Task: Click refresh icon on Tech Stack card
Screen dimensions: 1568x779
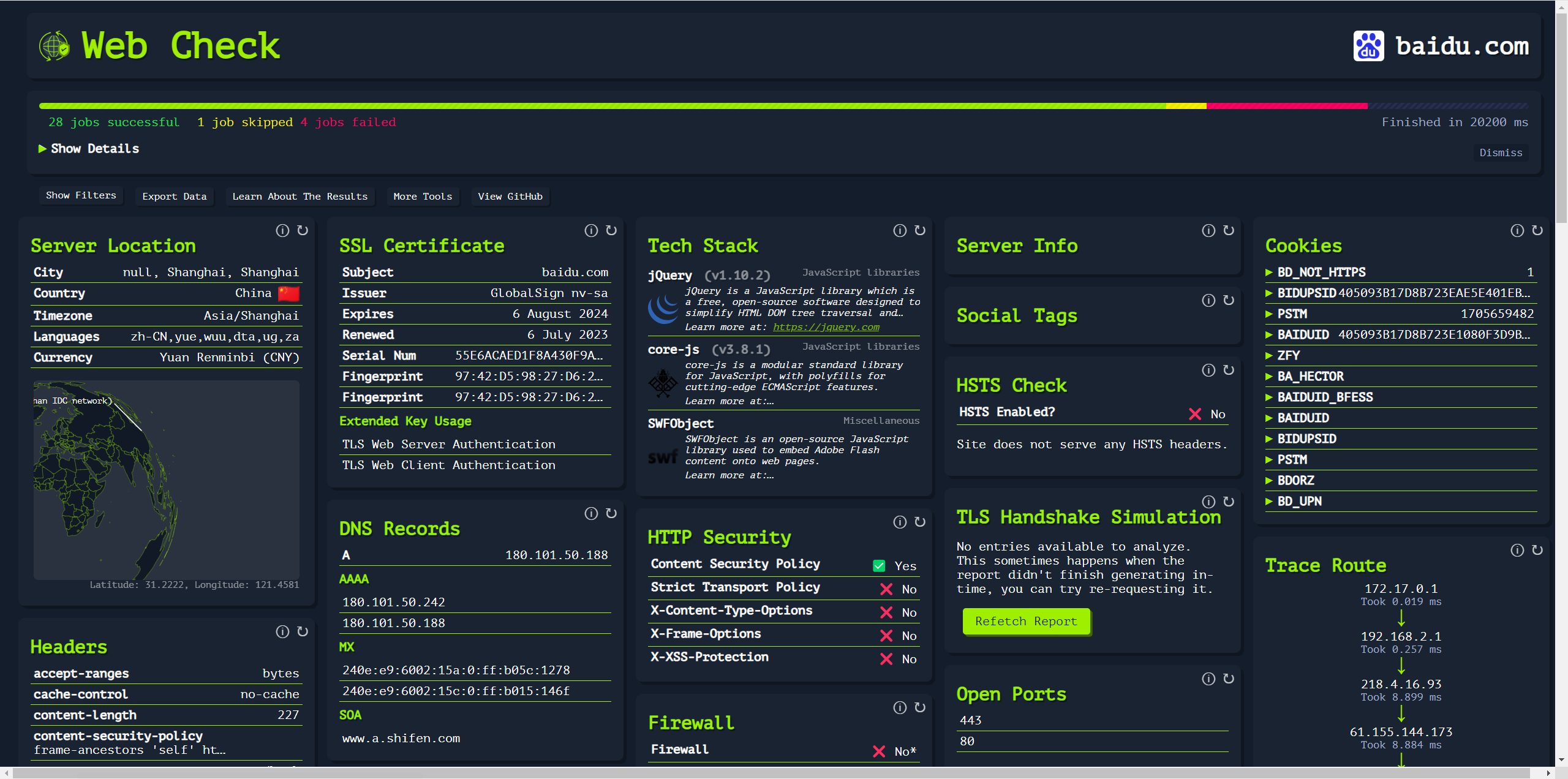Action: [920, 230]
